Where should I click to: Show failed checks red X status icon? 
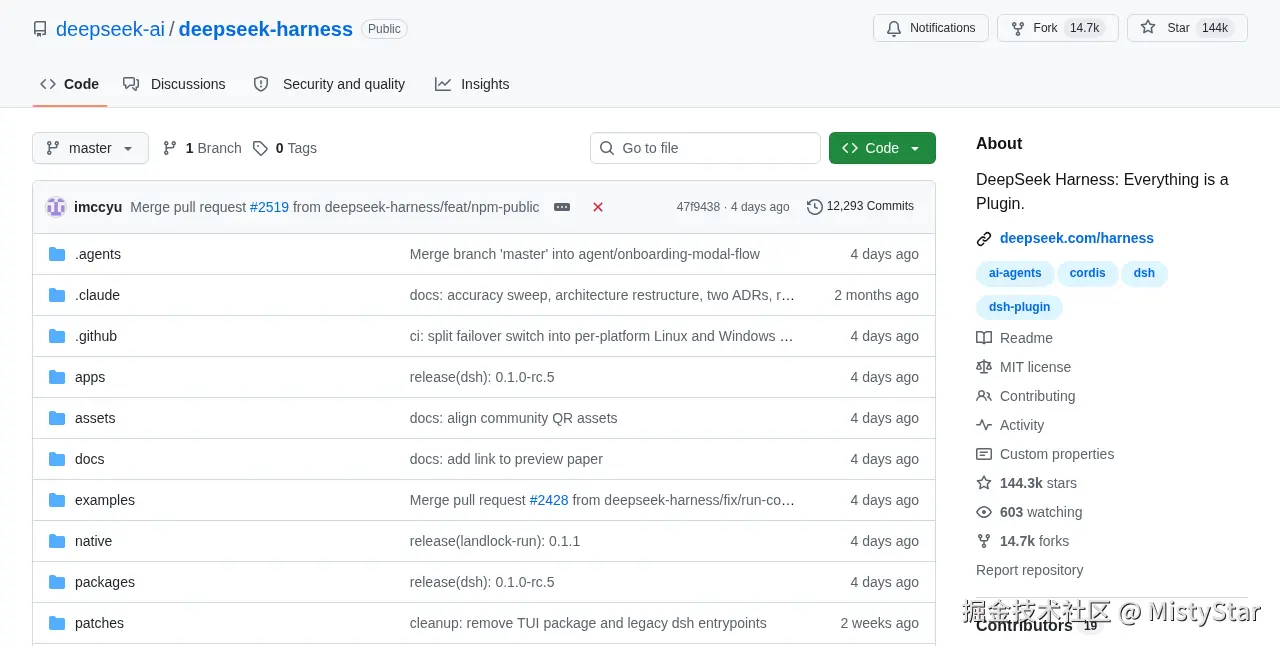[x=598, y=207]
